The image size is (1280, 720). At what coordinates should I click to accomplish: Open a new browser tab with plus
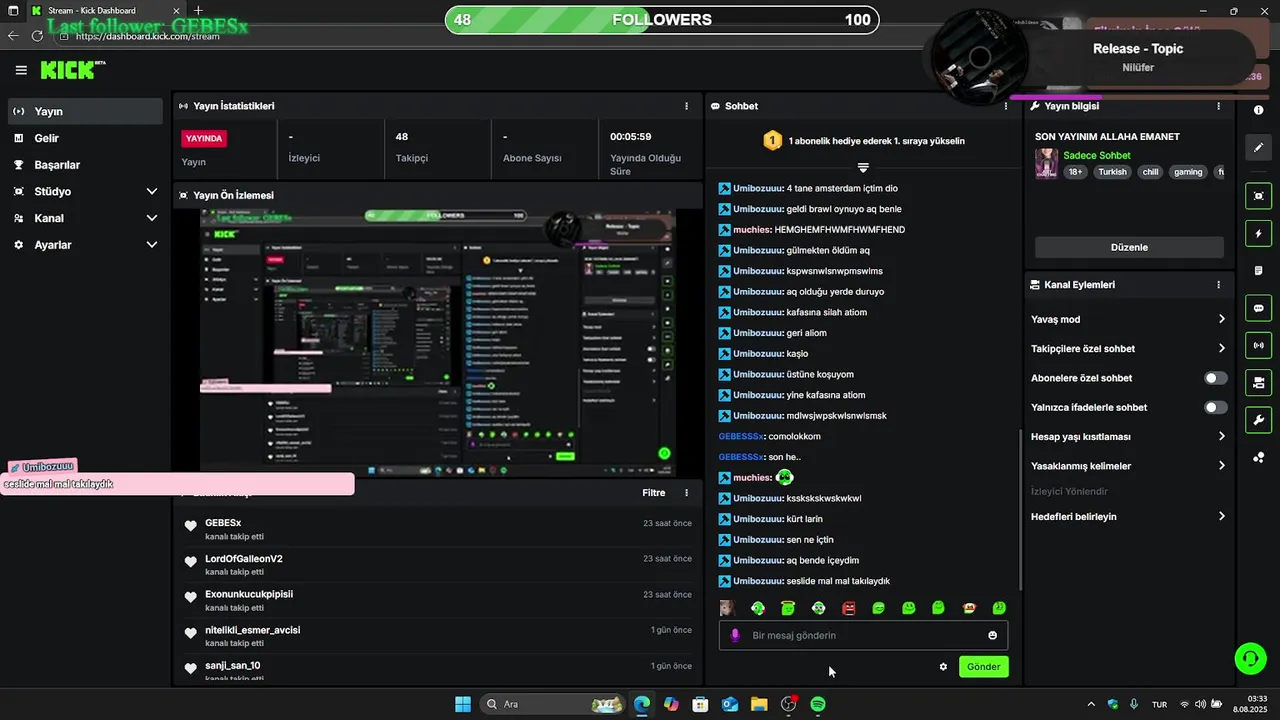198,11
